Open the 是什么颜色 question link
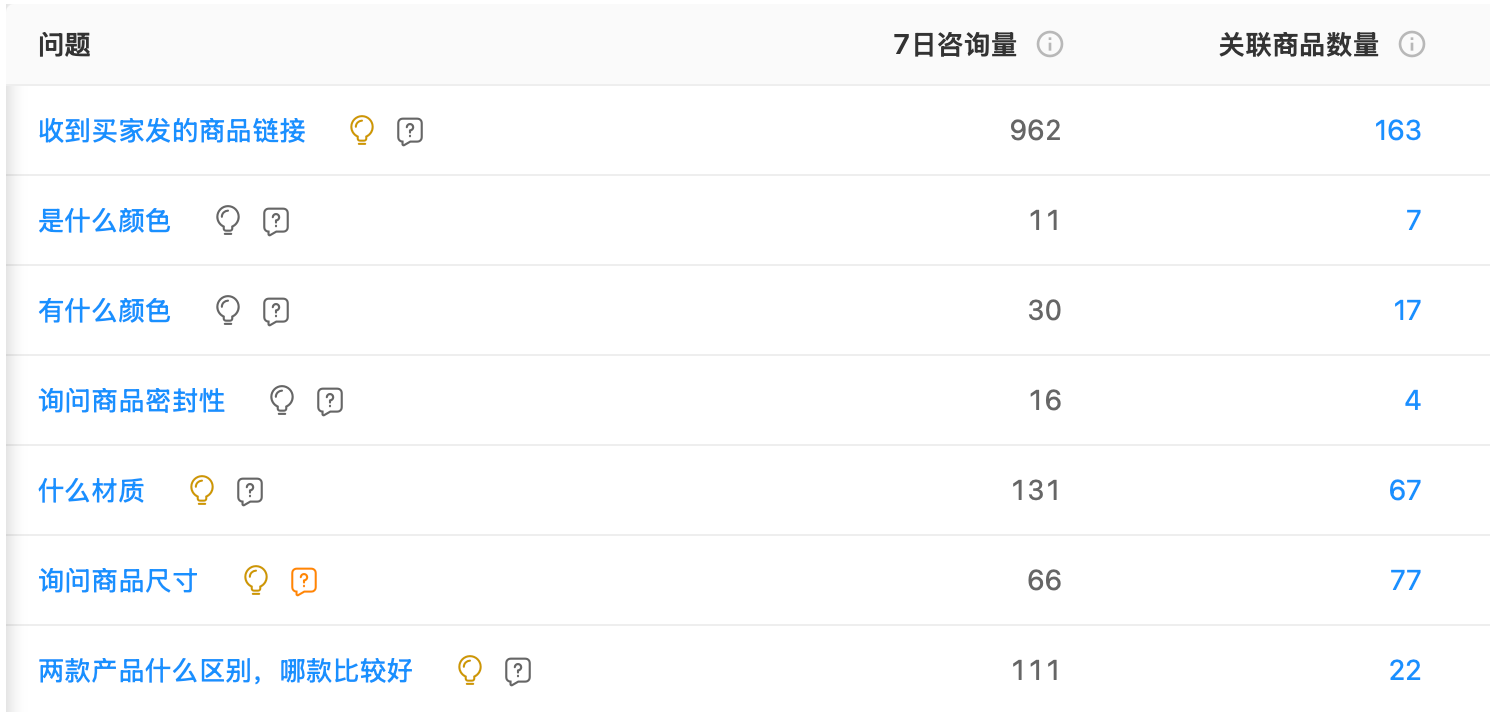The image size is (1490, 712). (x=104, y=220)
